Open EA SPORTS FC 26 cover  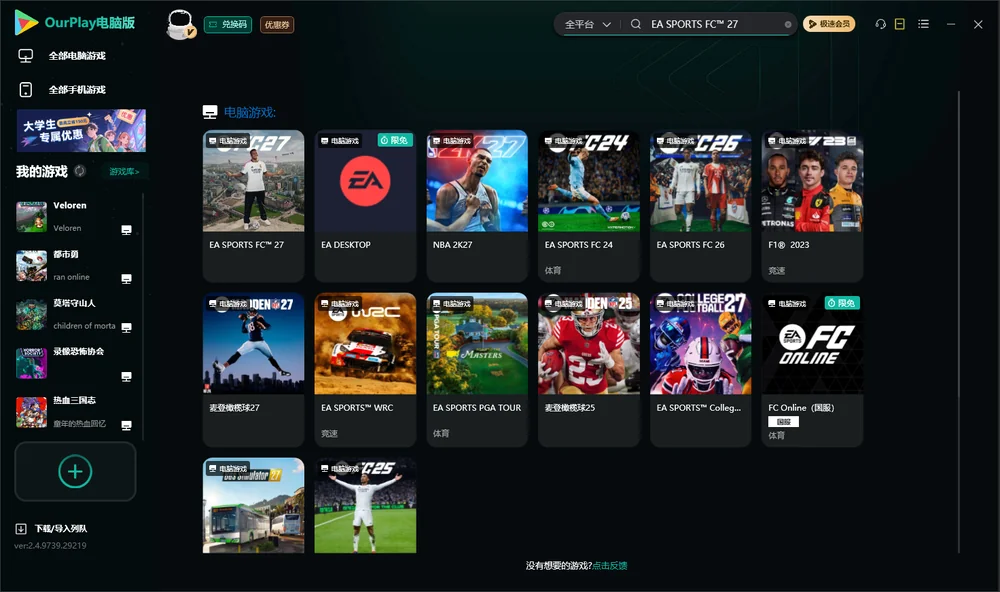701,181
